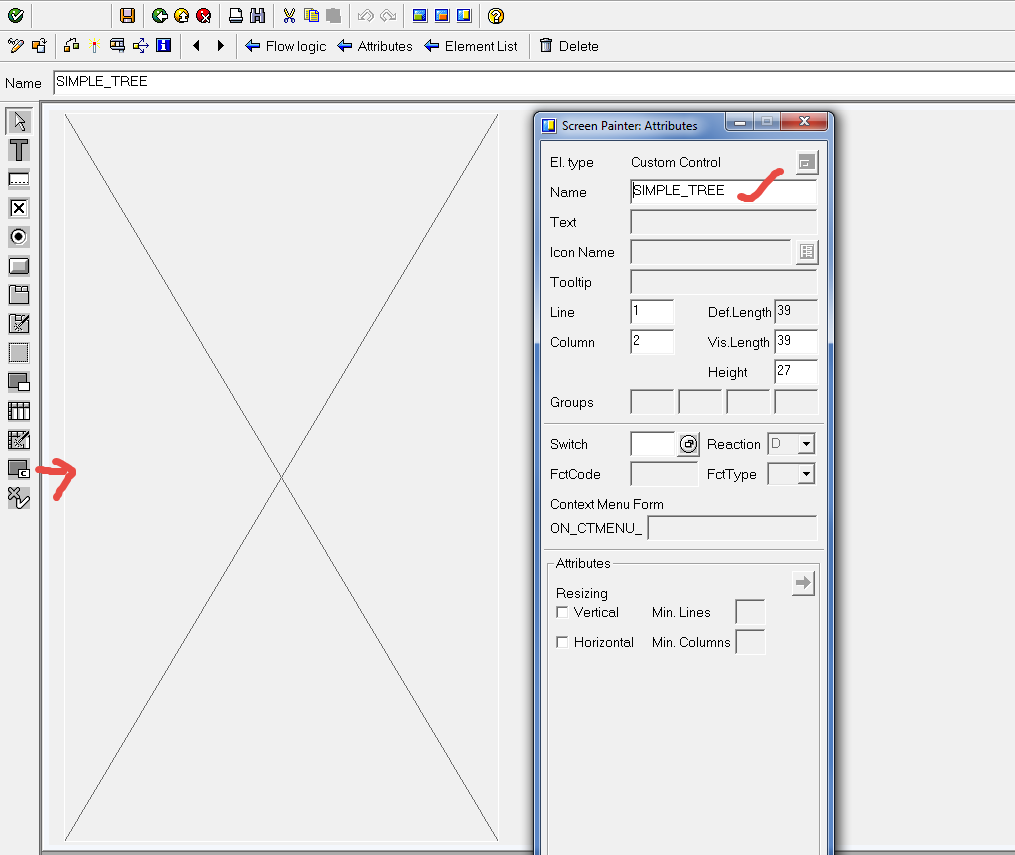Click the Save icon in the toolbar
This screenshot has width=1015, height=855.
click(127, 15)
